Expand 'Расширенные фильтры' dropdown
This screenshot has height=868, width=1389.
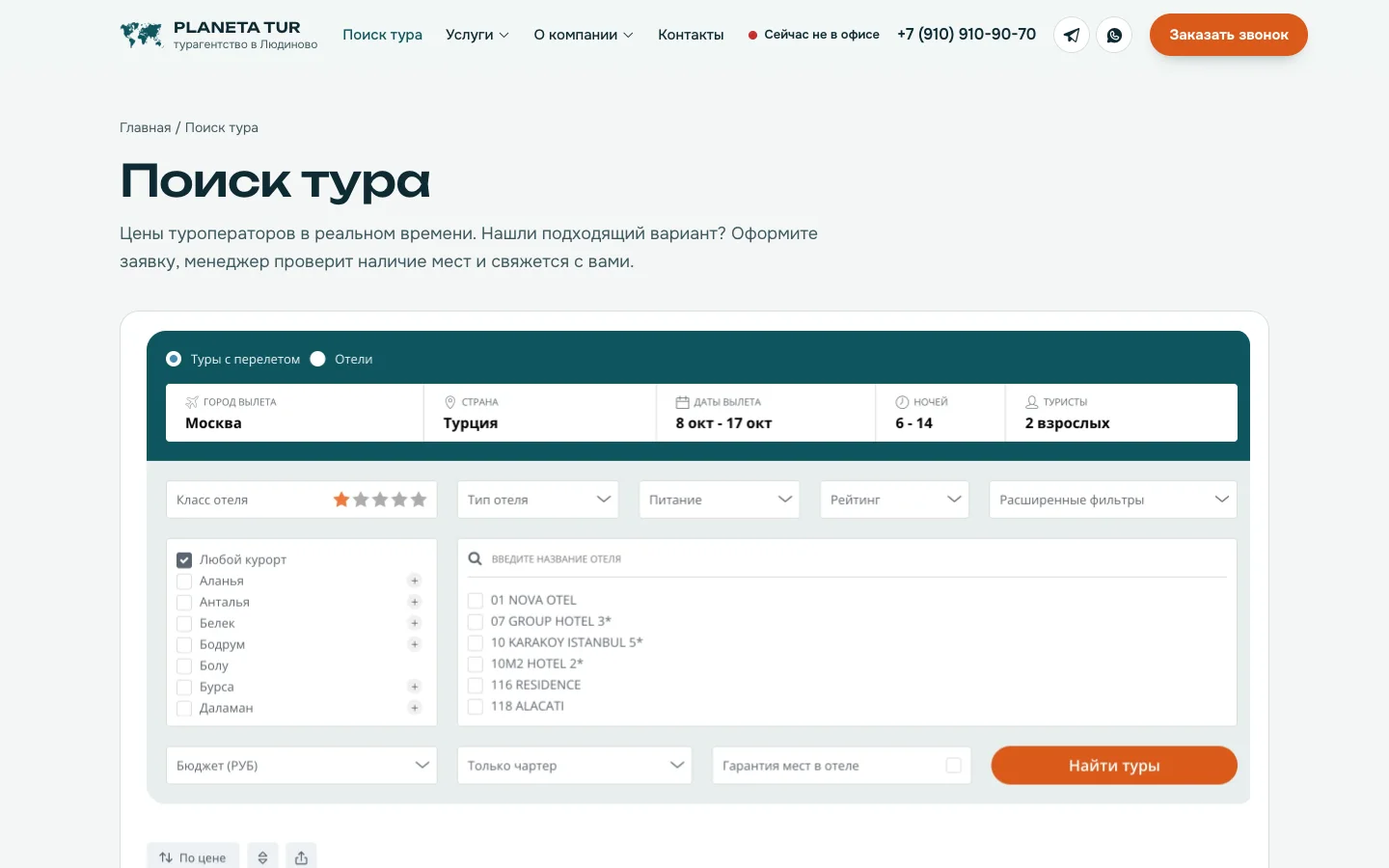click(x=1113, y=500)
